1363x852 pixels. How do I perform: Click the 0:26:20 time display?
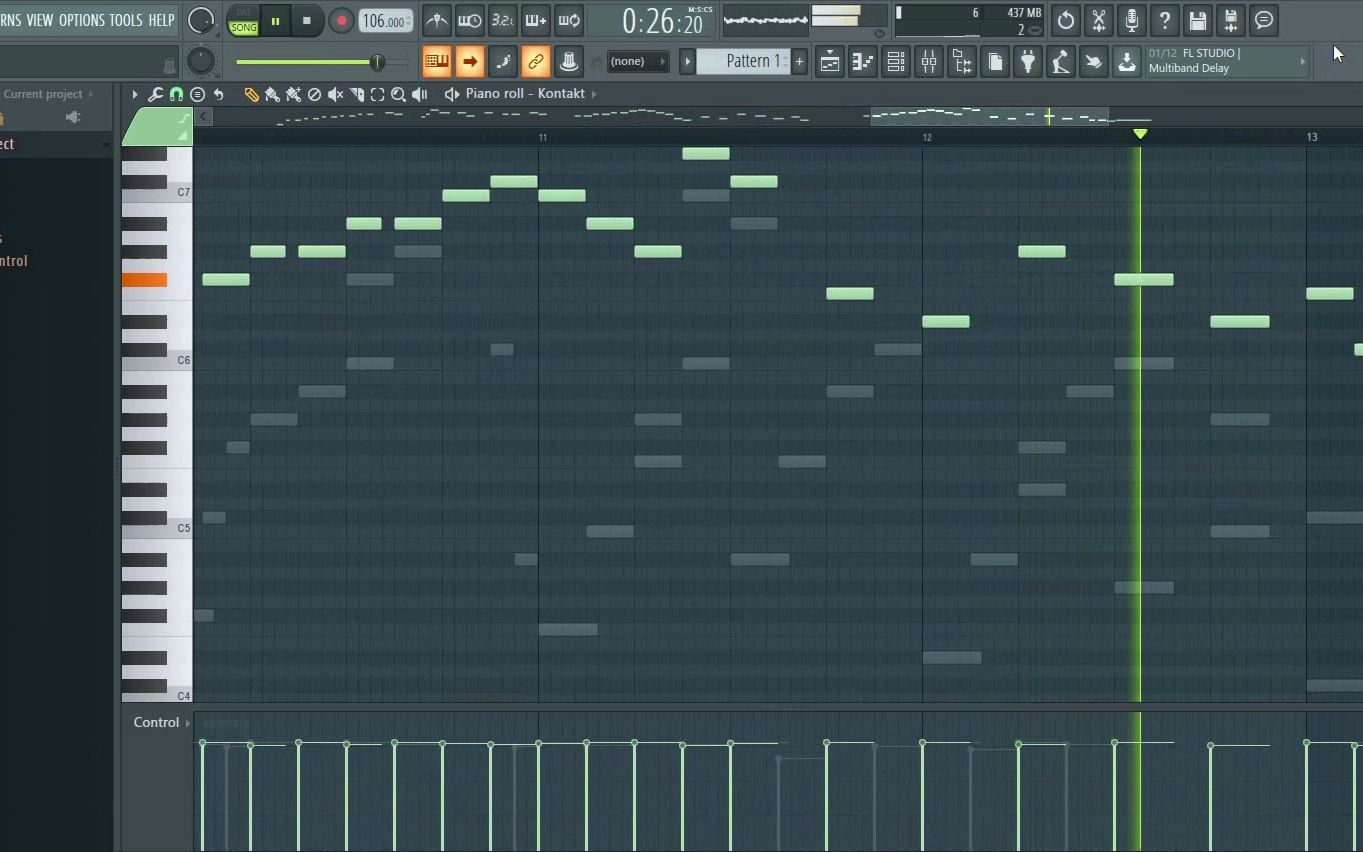pos(662,21)
